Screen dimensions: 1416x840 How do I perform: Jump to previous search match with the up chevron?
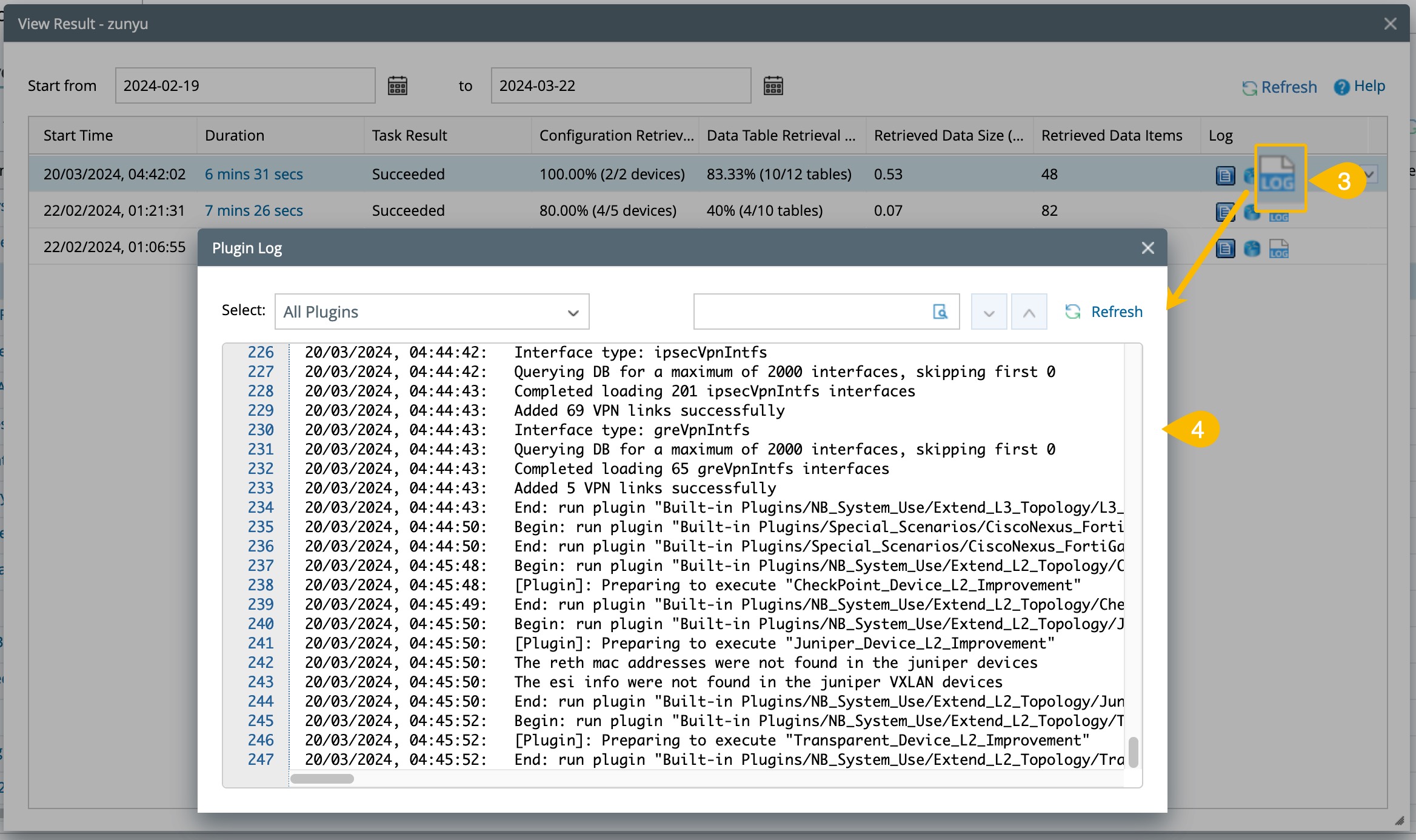coord(1029,313)
